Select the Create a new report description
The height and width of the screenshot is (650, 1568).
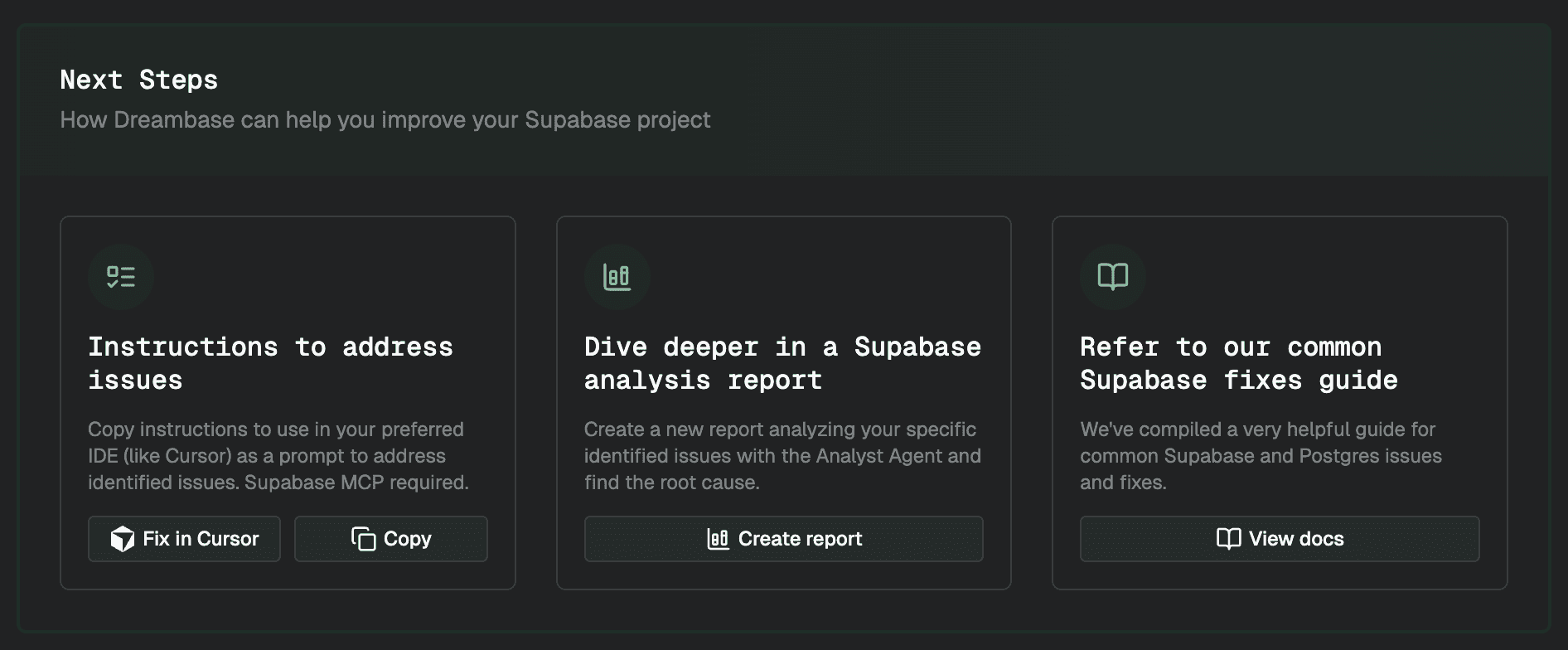pyautogui.click(x=782, y=456)
